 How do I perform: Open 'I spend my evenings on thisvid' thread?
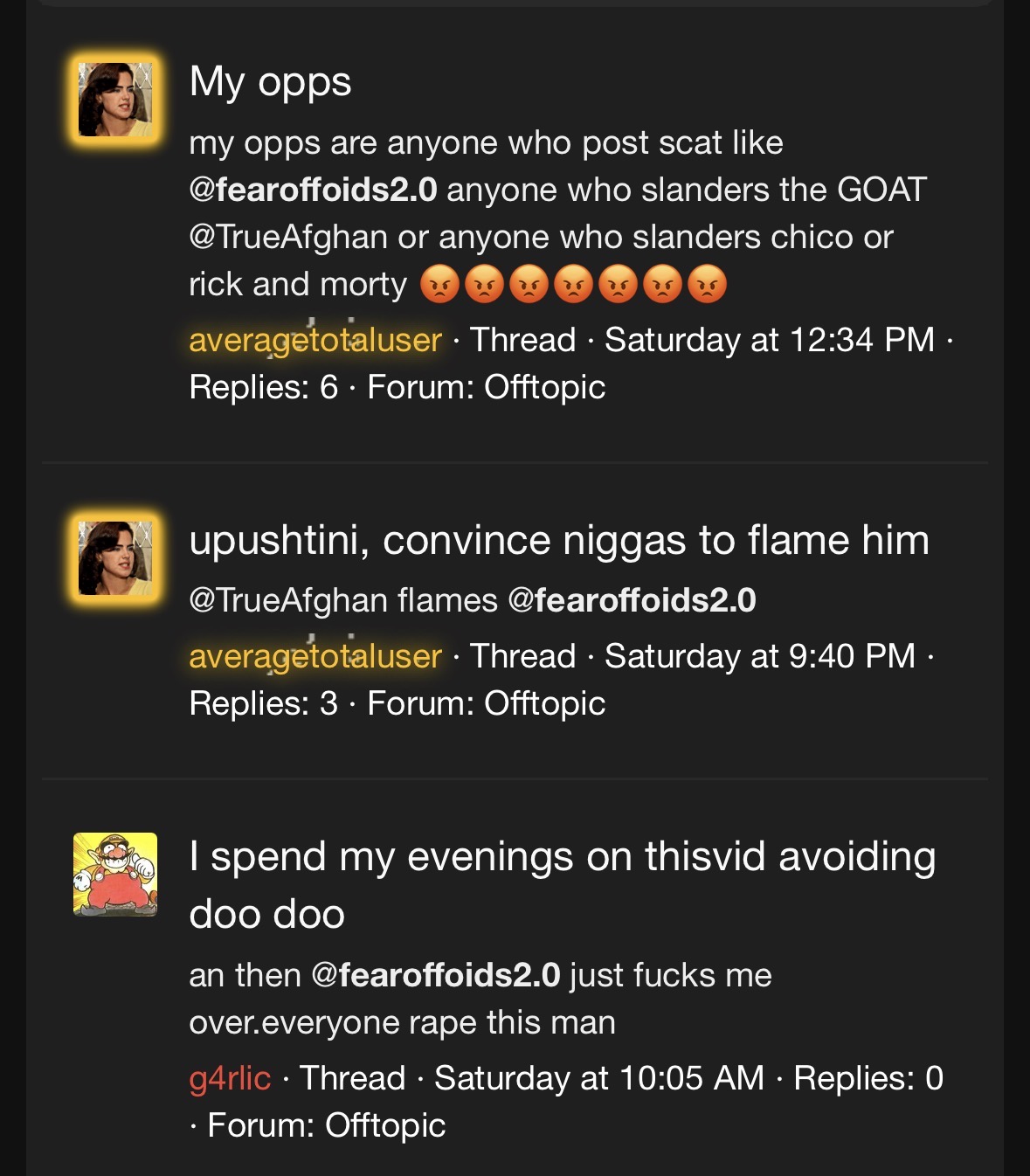[563, 885]
